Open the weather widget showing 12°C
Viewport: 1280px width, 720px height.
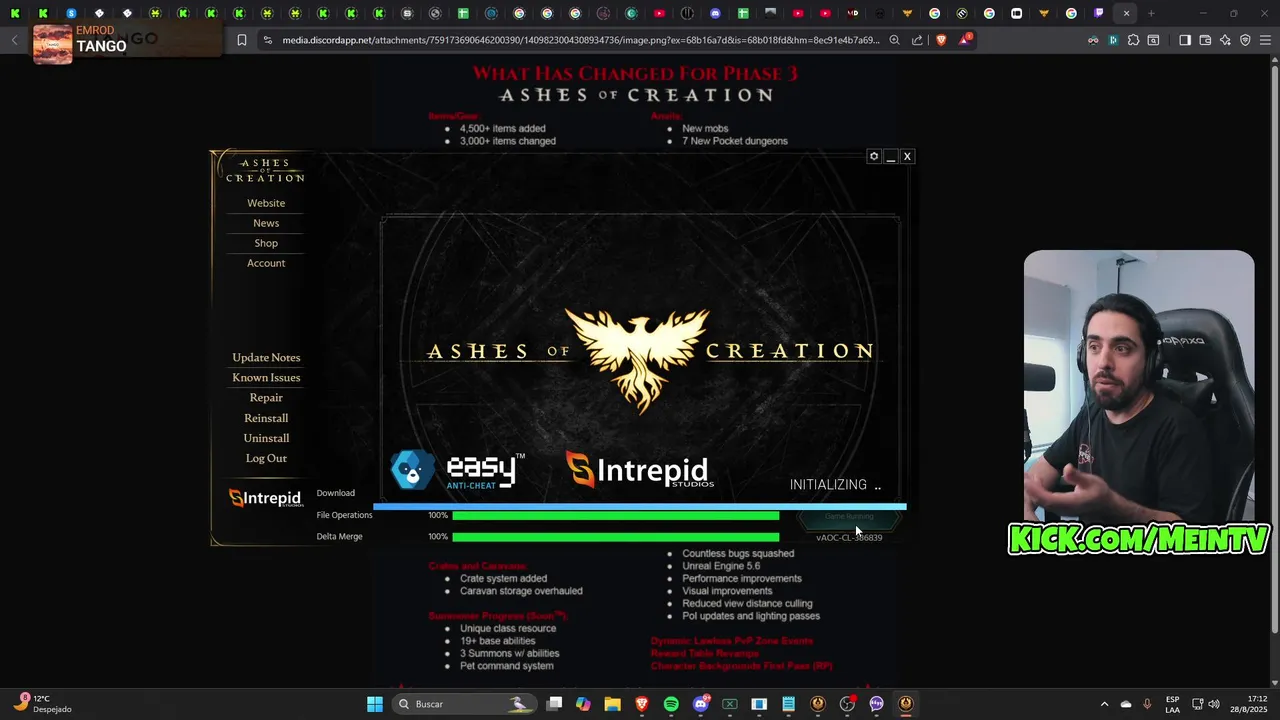[x=45, y=704]
